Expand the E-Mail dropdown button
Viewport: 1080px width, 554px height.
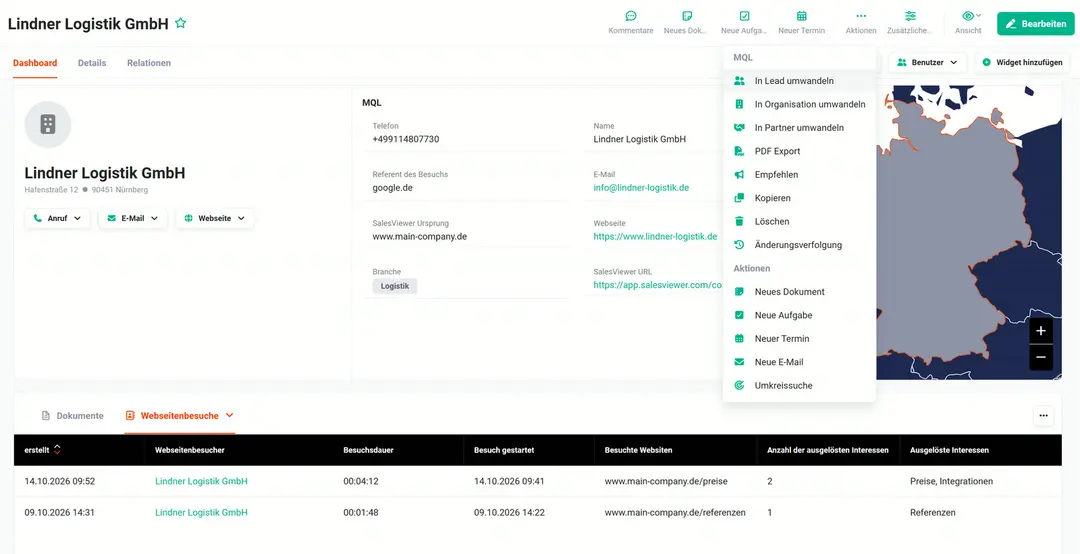click(133, 218)
